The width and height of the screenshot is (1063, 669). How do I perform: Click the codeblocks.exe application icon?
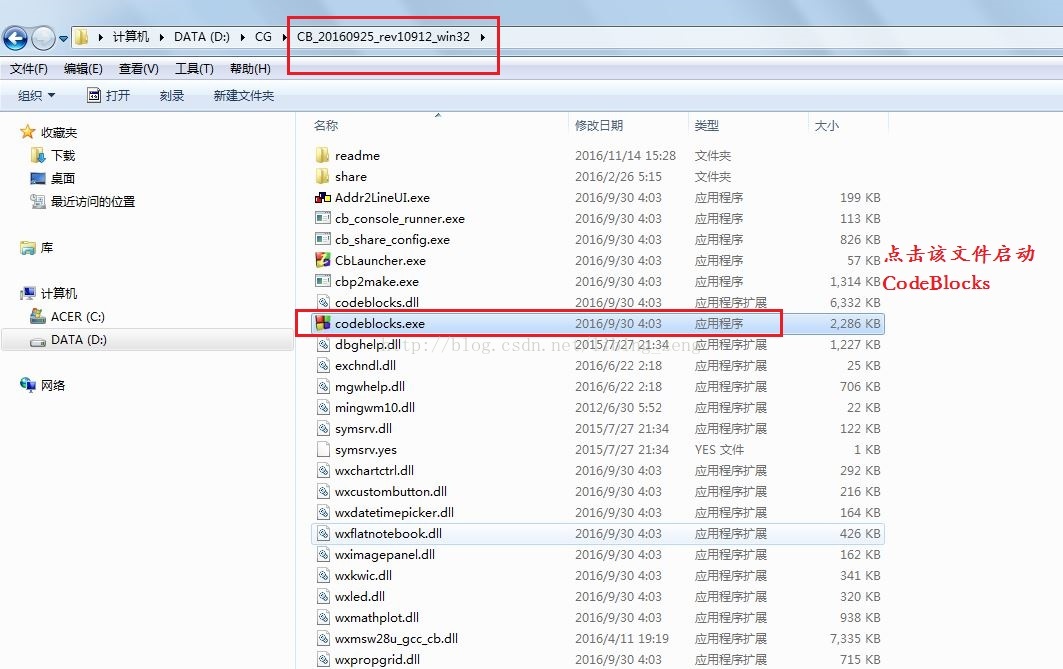(x=323, y=323)
